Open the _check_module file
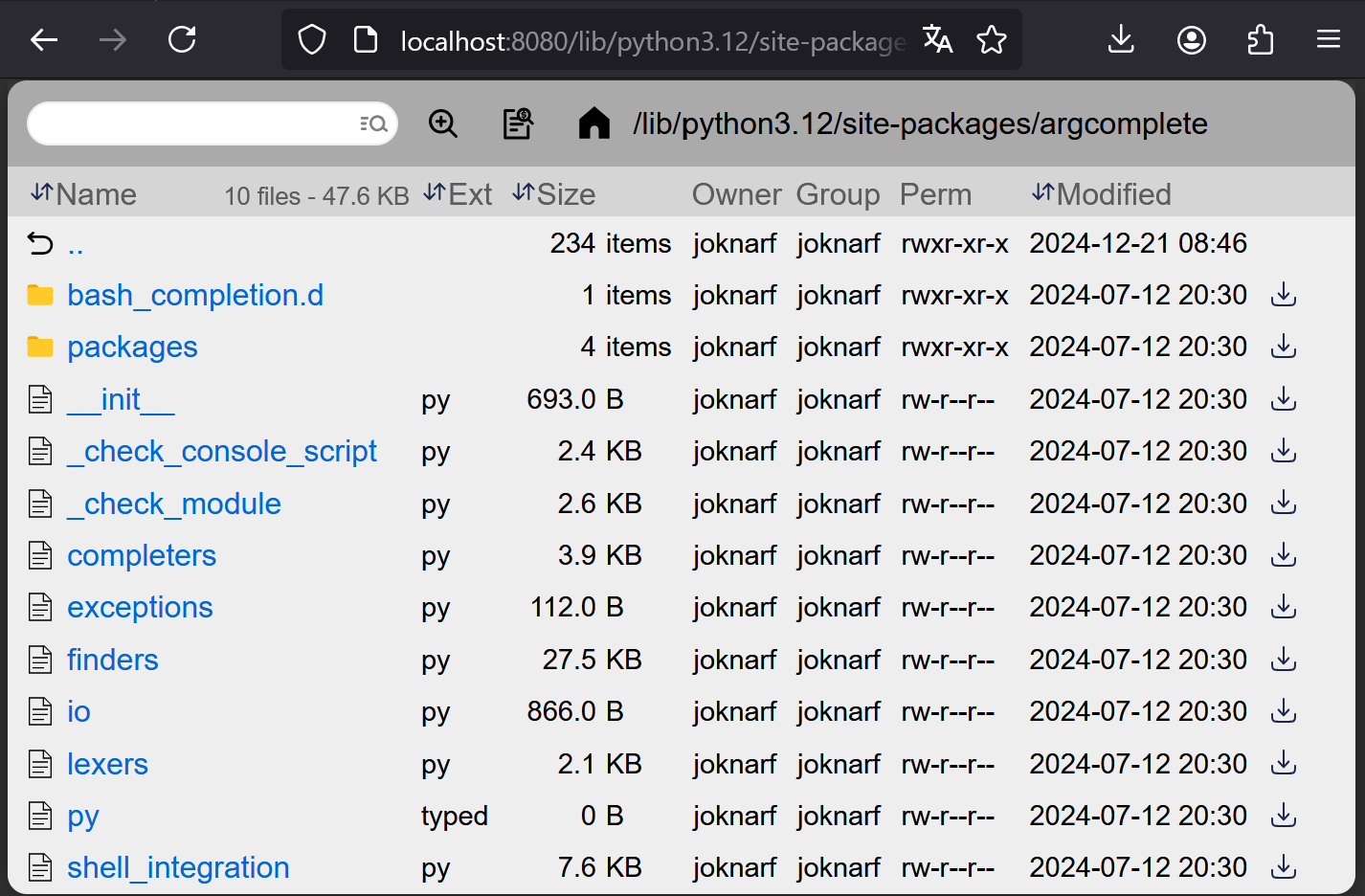The height and width of the screenshot is (896, 1365). 174,504
